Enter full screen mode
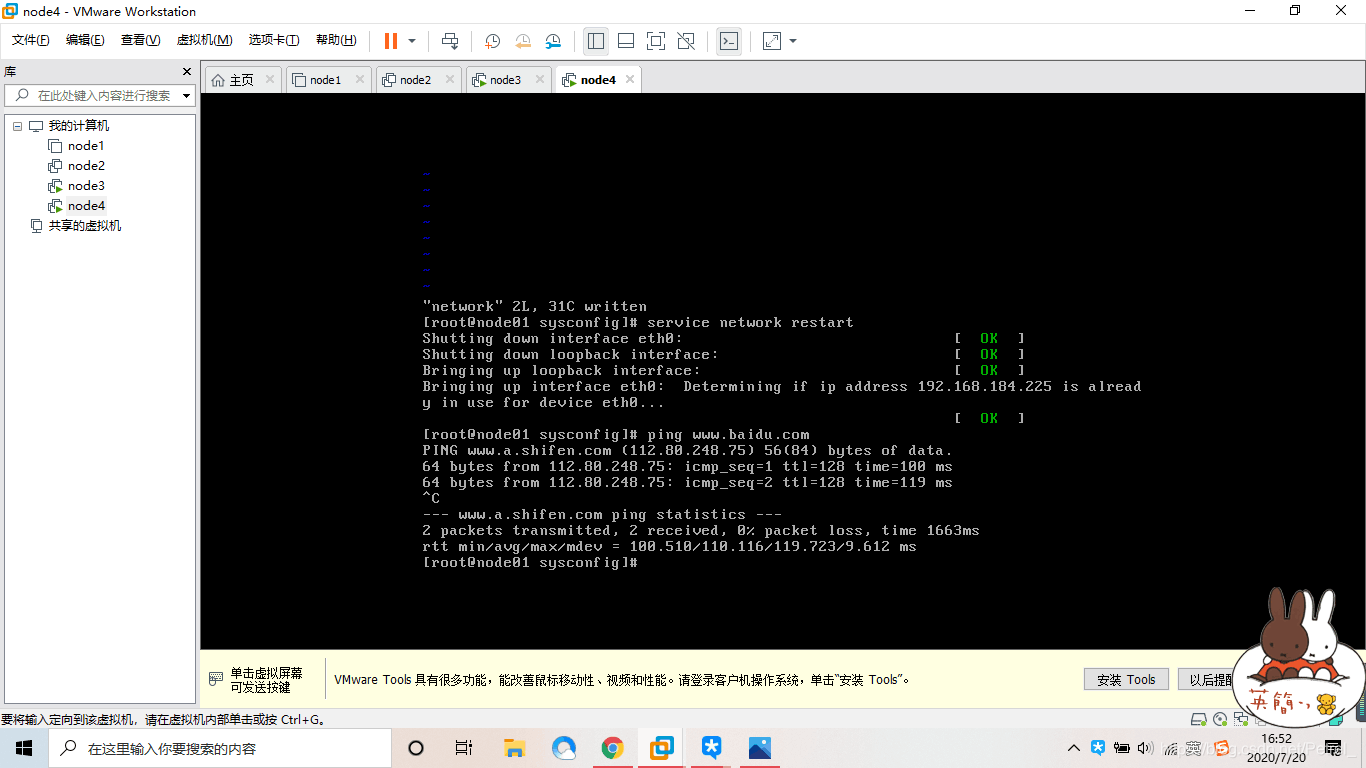Image resolution: width=1366 pixels, height=768 pixels. click(656, 41)
